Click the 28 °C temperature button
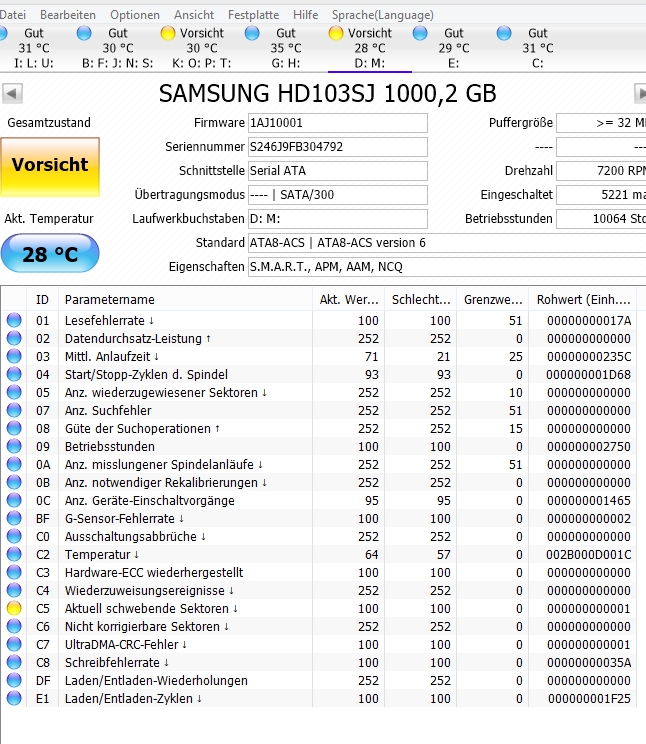The image size is (646, 744). point(50,253)
